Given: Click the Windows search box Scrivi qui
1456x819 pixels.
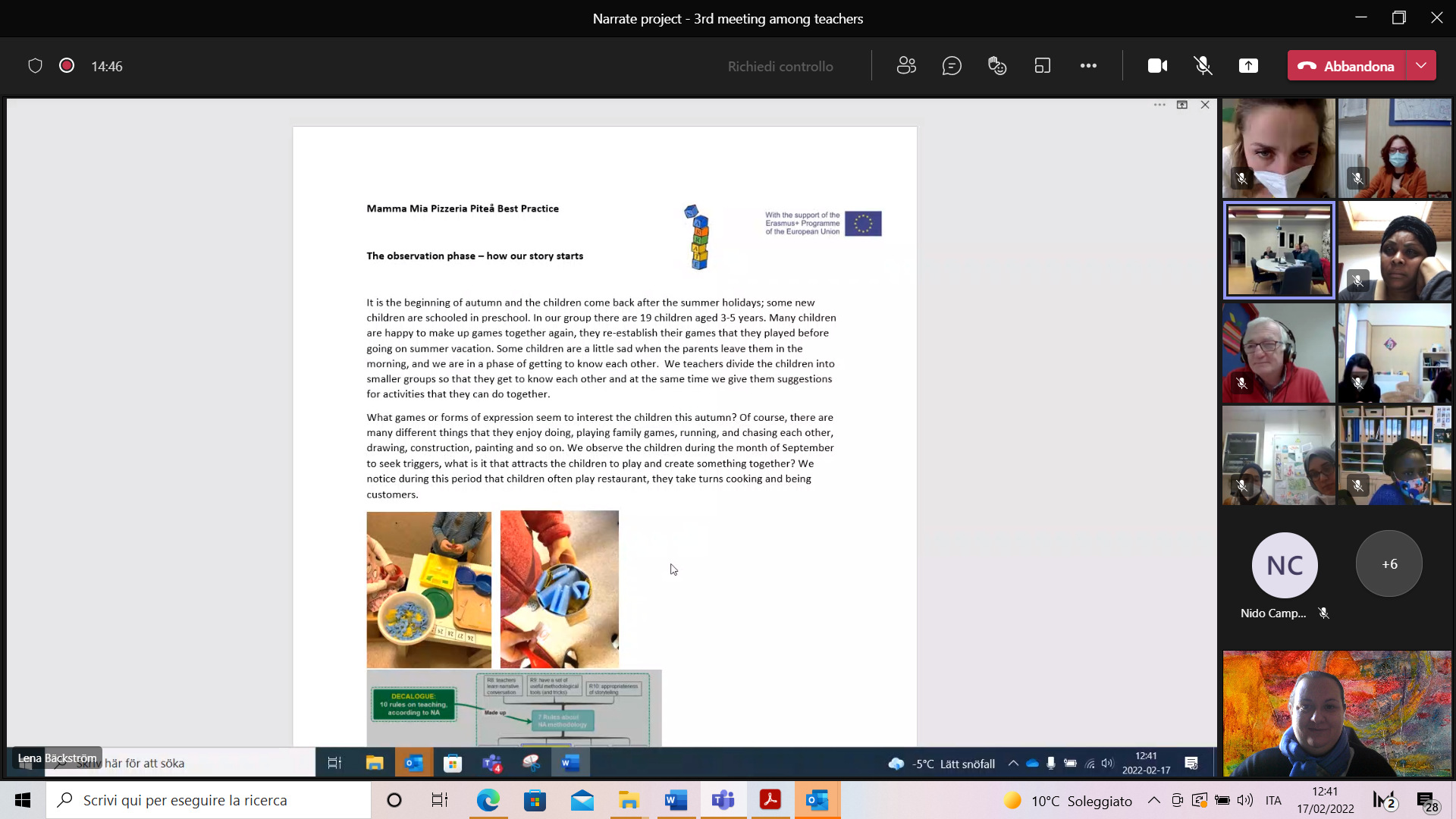Looking at the screenshot, I should [209, 800].
